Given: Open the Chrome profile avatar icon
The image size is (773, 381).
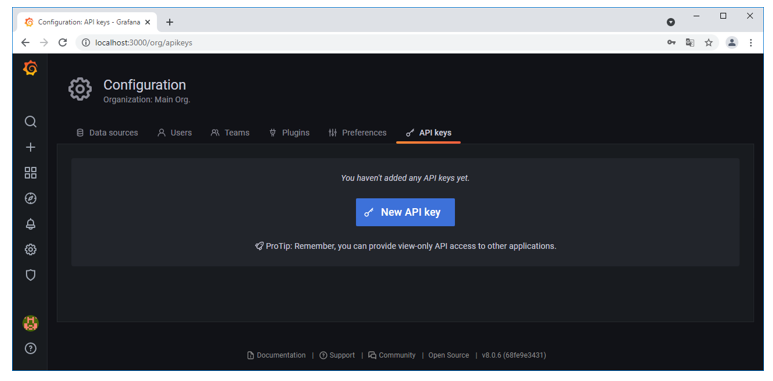Looking at the screenshot, I should coord(732,43).
